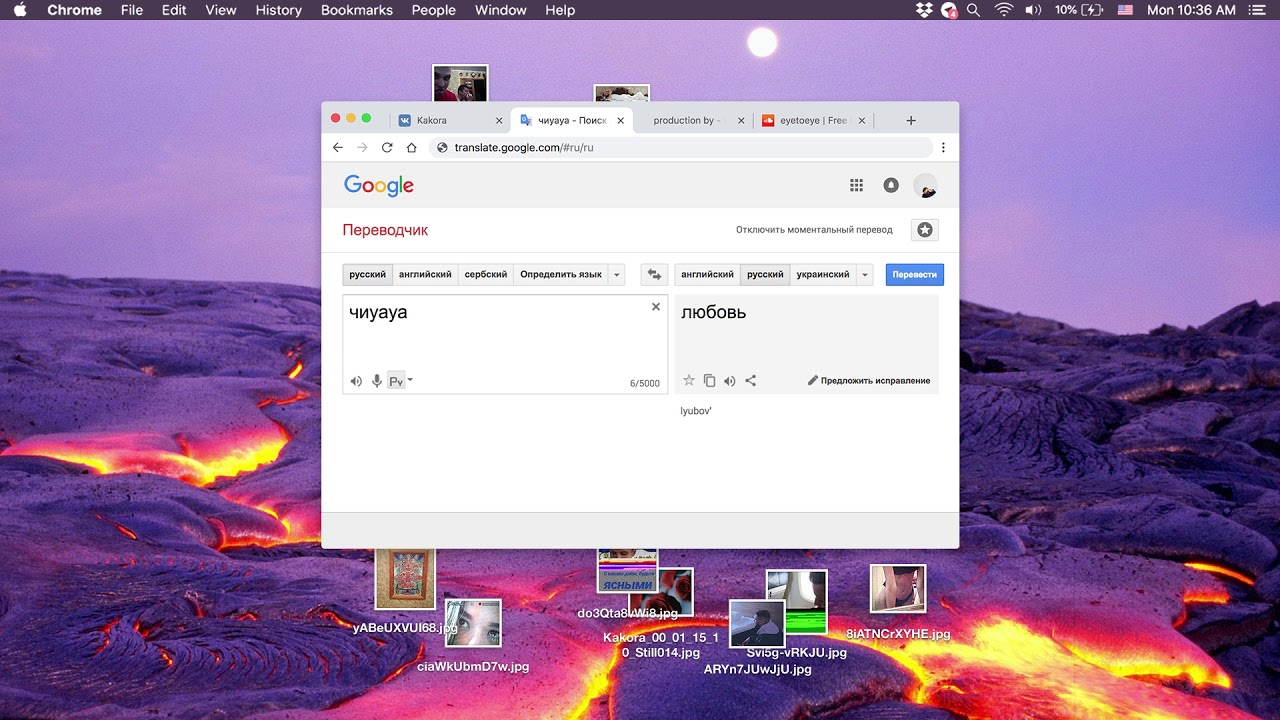Open the Wi-Fi status menu
The width and height of the screenshot is (1280, 720).
1003,10
